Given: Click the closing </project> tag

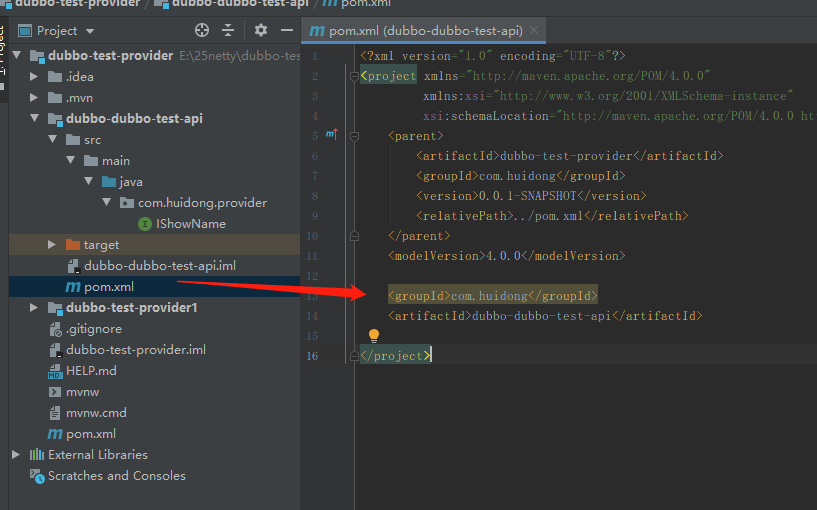Looking at the screenshot, I should click(x=395, y=356).
